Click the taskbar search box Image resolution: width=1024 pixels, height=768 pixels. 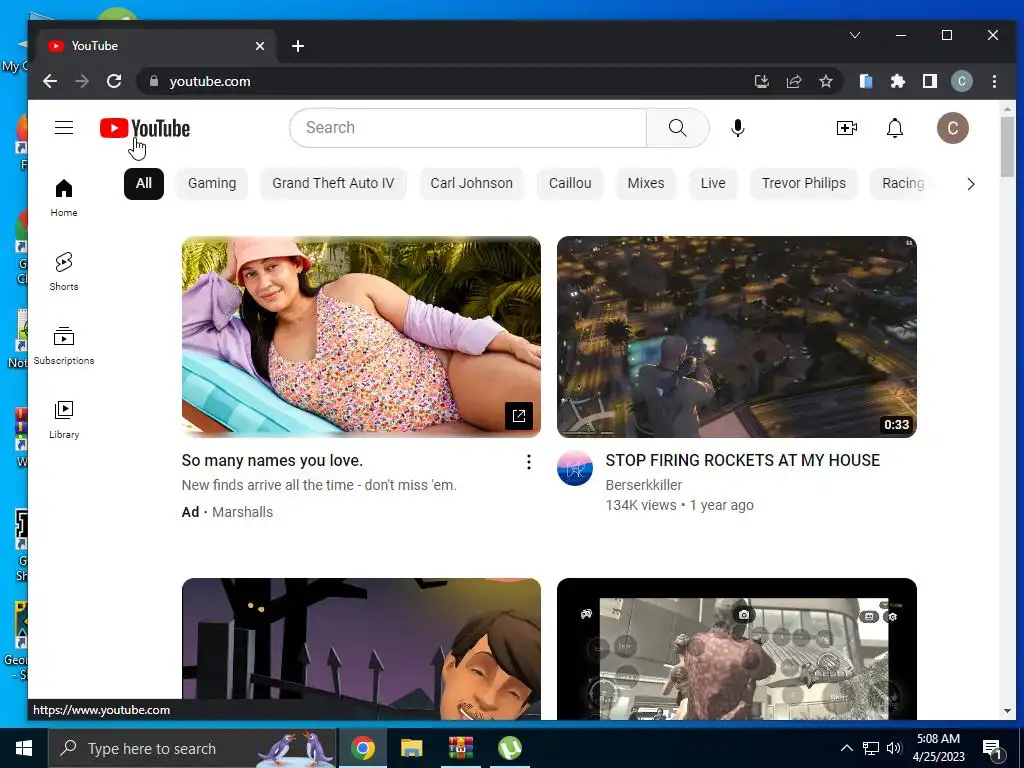(x=192, y=748)
